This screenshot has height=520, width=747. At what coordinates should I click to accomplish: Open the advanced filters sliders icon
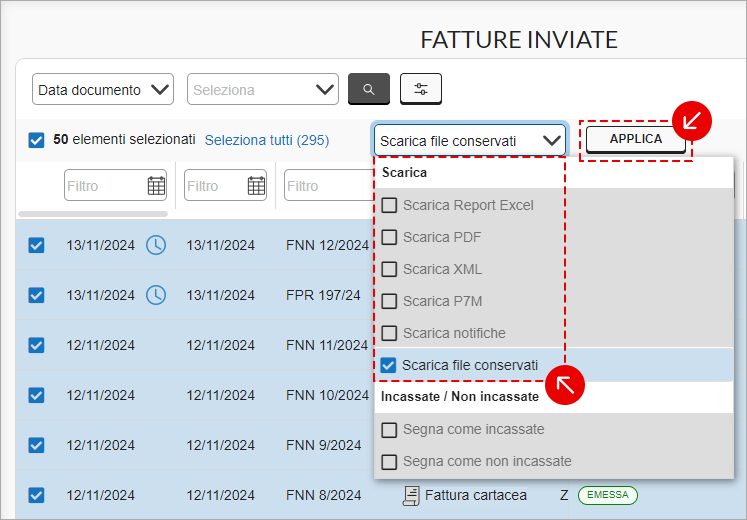pos(421,89)
